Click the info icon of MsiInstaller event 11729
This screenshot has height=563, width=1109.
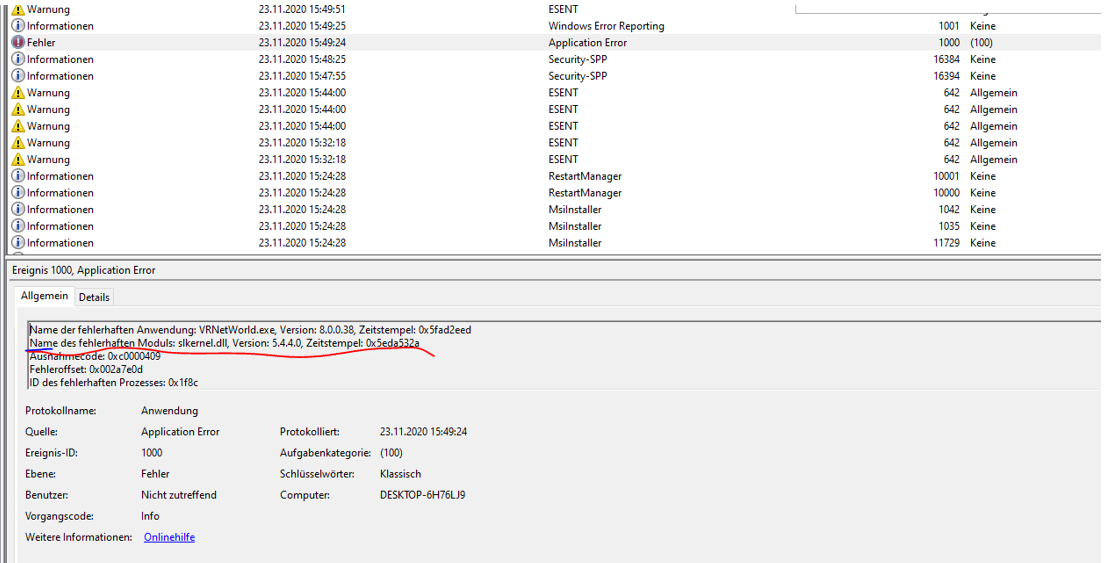(18, 243)
